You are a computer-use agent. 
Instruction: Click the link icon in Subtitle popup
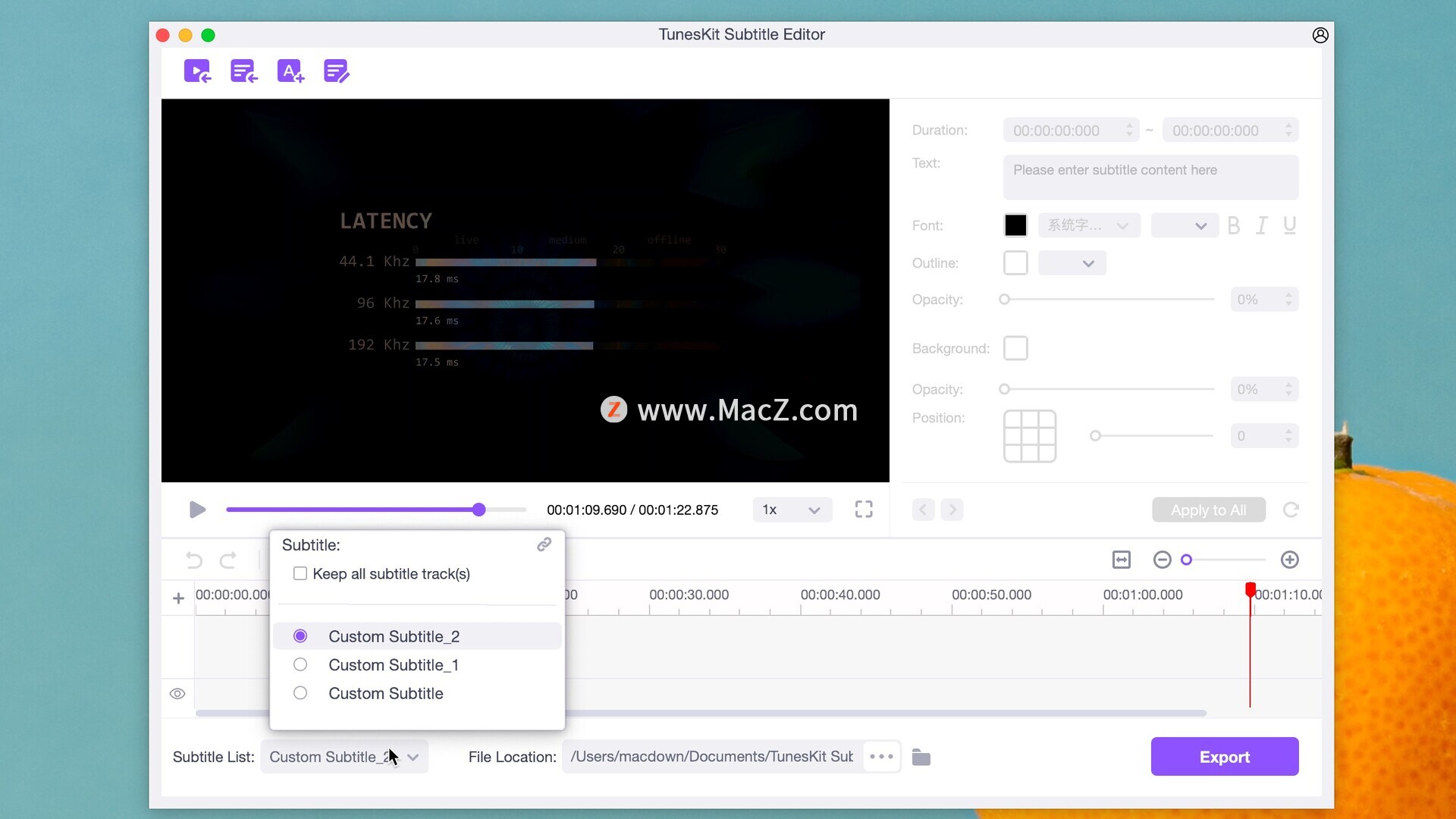544,544
